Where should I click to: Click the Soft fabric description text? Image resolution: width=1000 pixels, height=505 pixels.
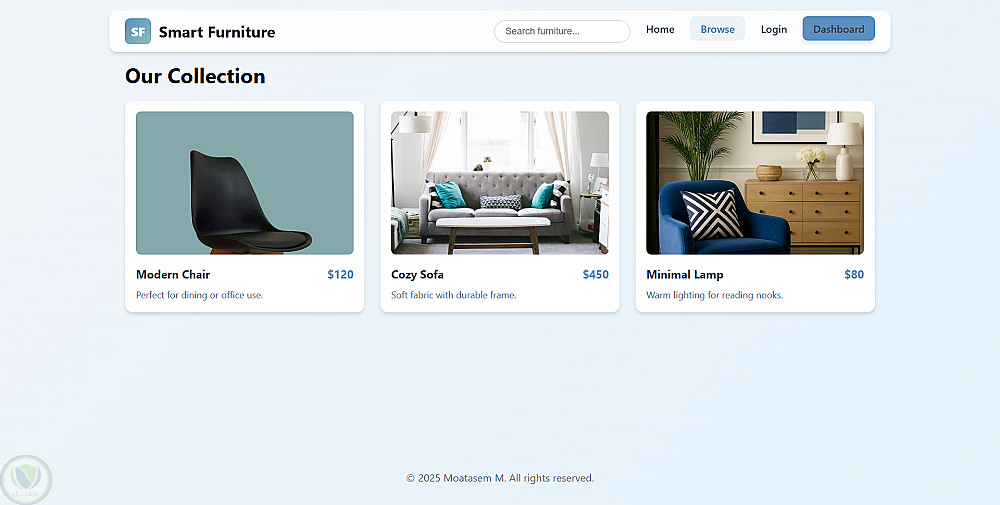click(453, 295)
